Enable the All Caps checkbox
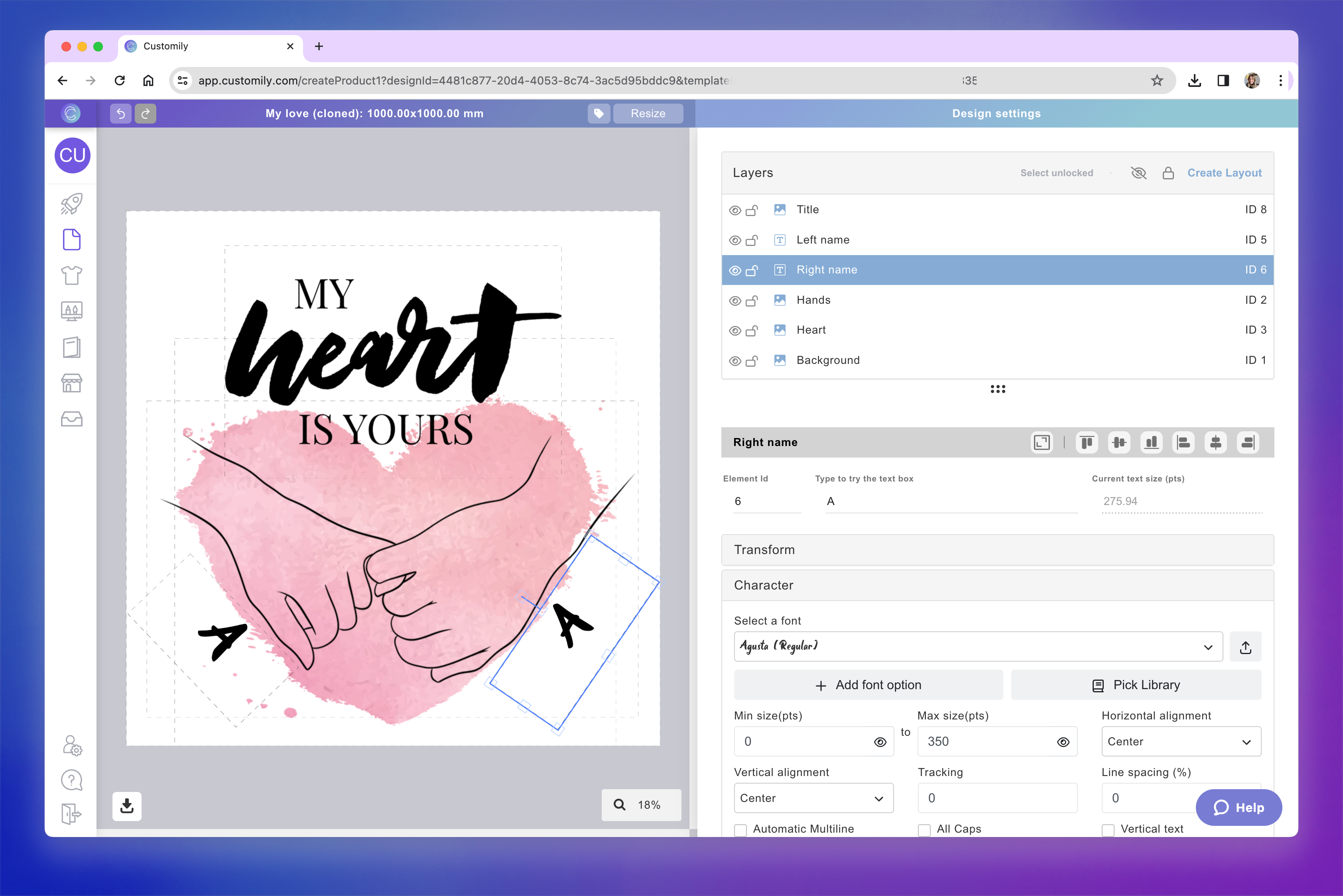The image size is (1343, 896). coord(924,829)
